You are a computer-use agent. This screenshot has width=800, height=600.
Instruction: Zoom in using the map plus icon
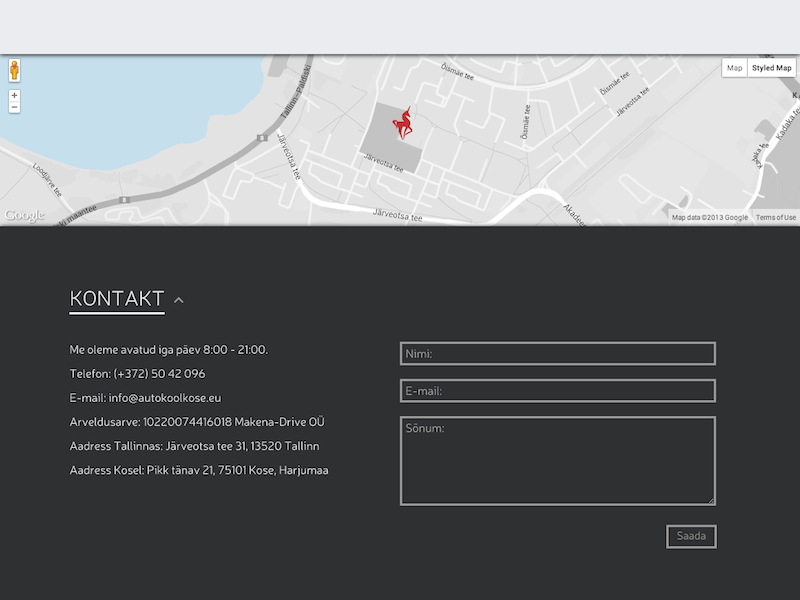click(16, 95)
